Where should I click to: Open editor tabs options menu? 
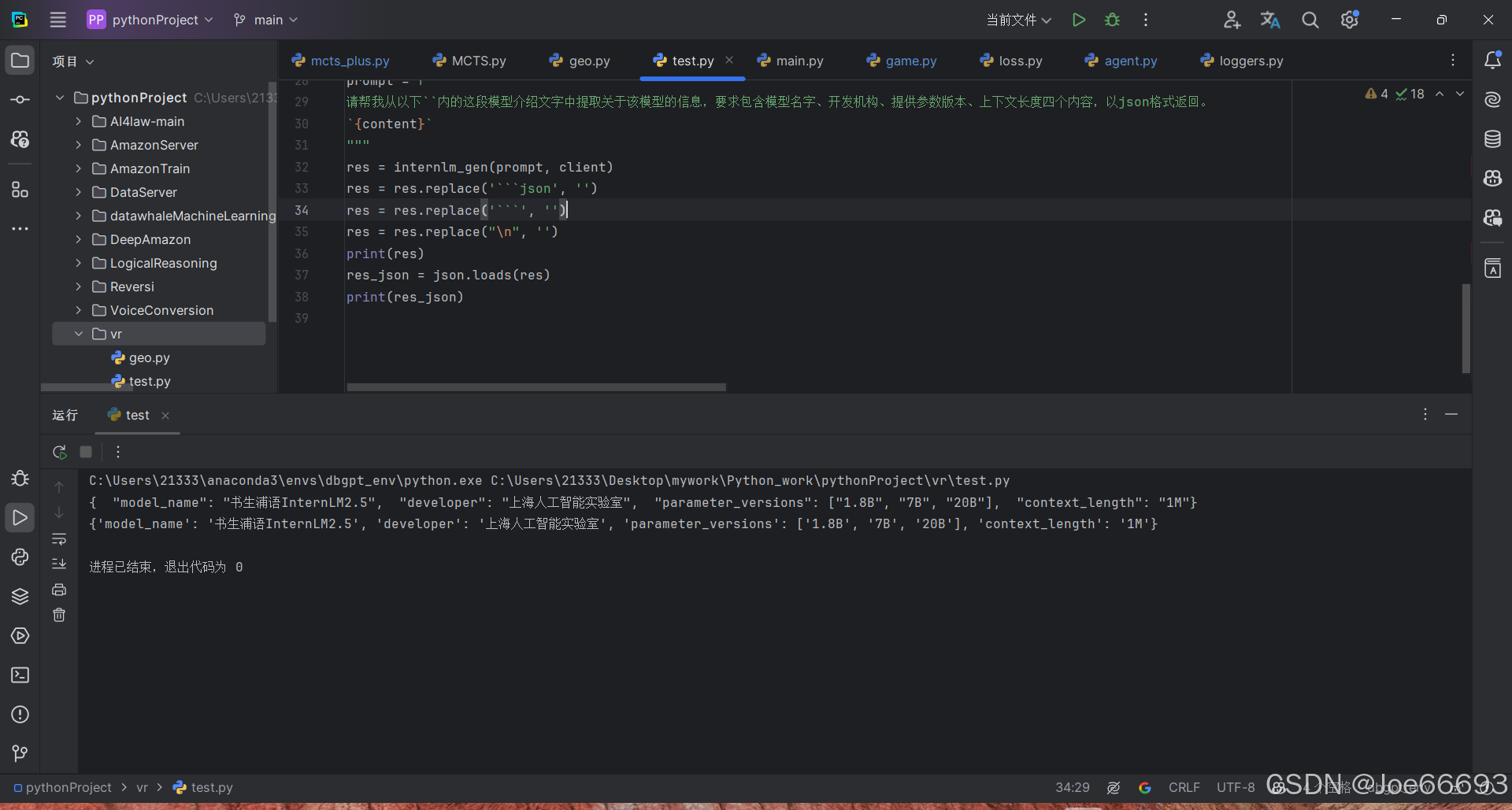1453,61
